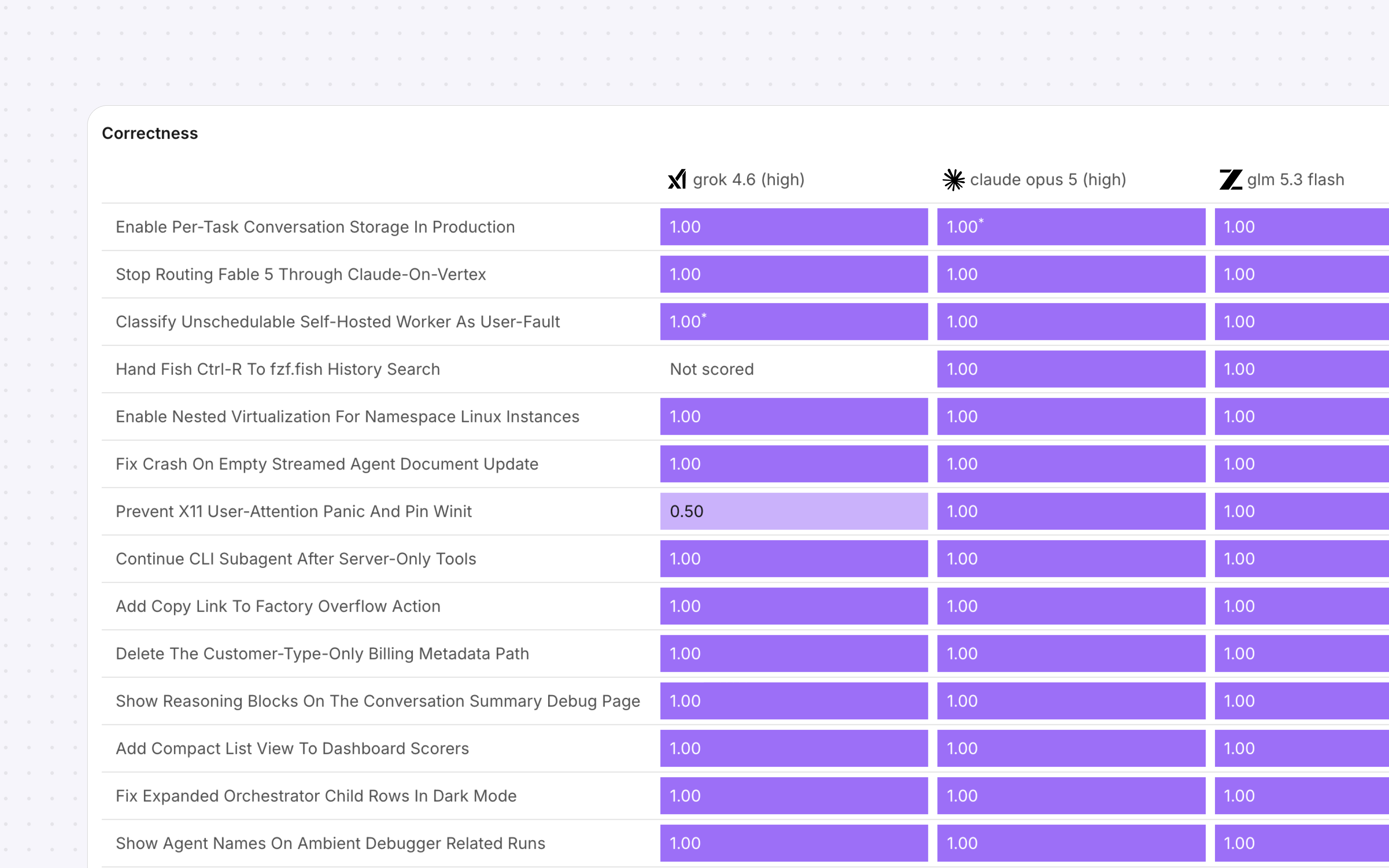Image resolution: width=1389 pixels, height=868 pixels.
Task: Click 'Hand Fish Ctrl-R To fzf.fish History Search' label
Action: tap(278, 369)
